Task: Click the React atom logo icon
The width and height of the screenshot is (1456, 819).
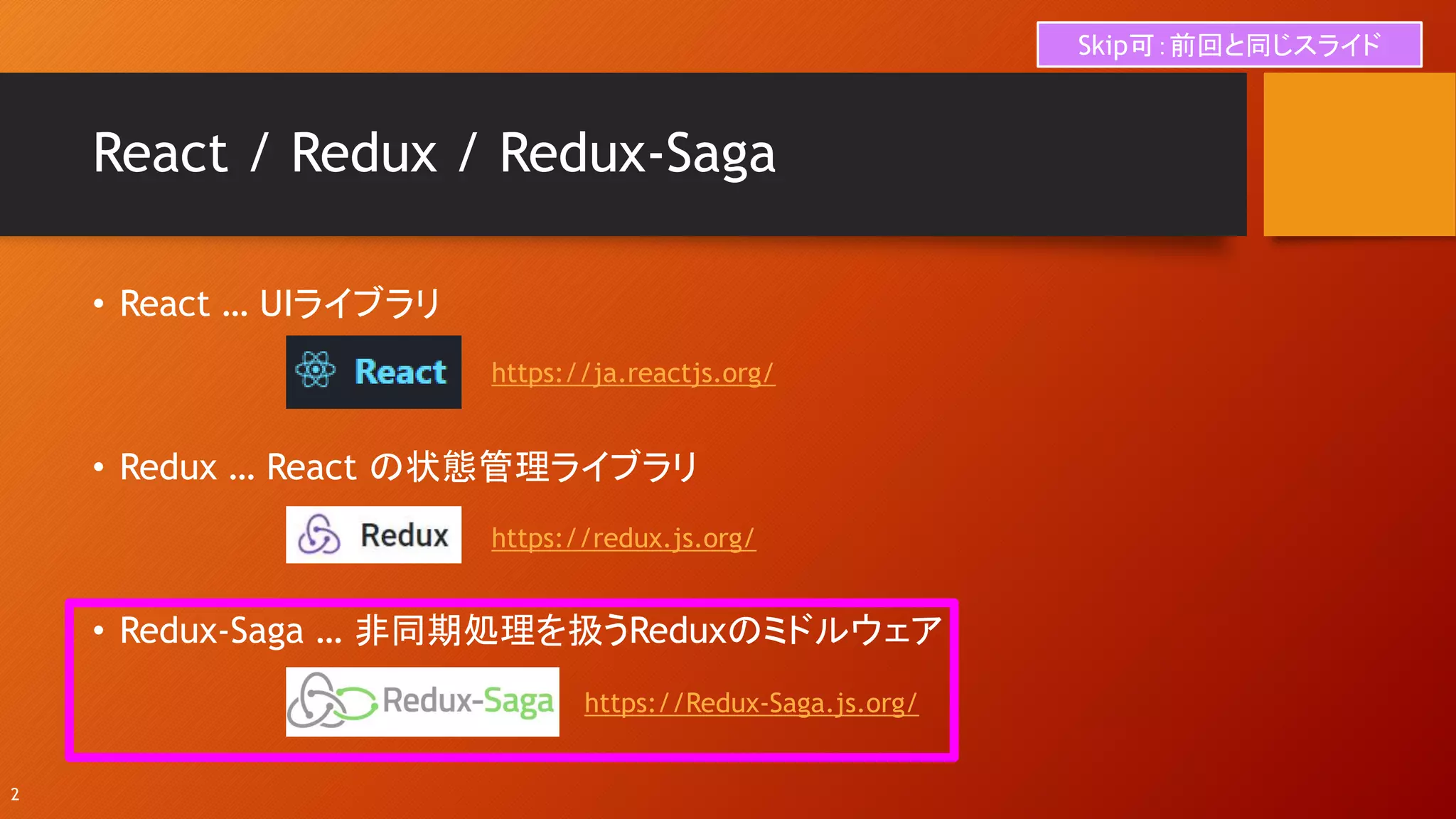Action: point(316,370)
